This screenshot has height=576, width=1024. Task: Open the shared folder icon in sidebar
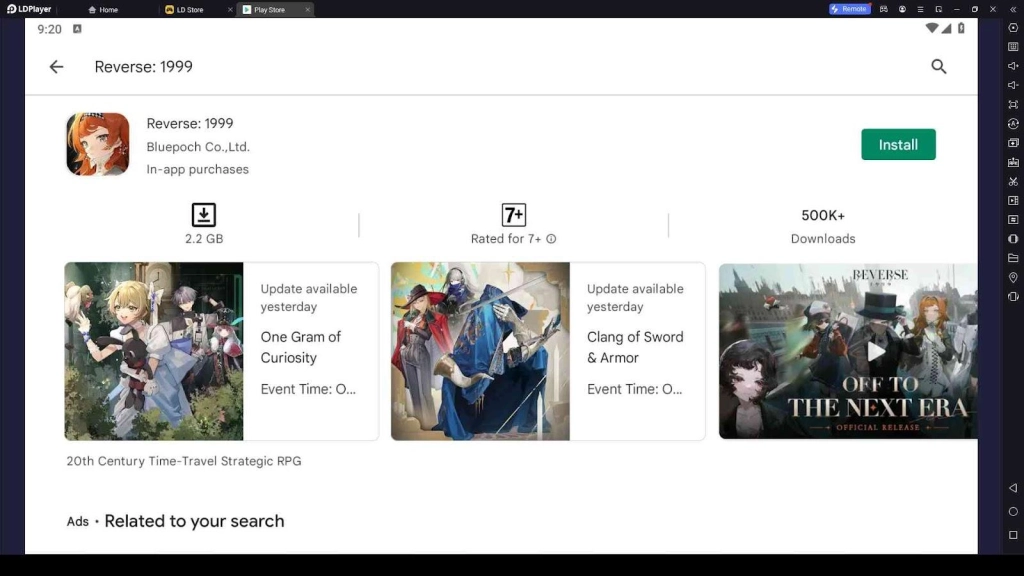(x=1013, y=258)
